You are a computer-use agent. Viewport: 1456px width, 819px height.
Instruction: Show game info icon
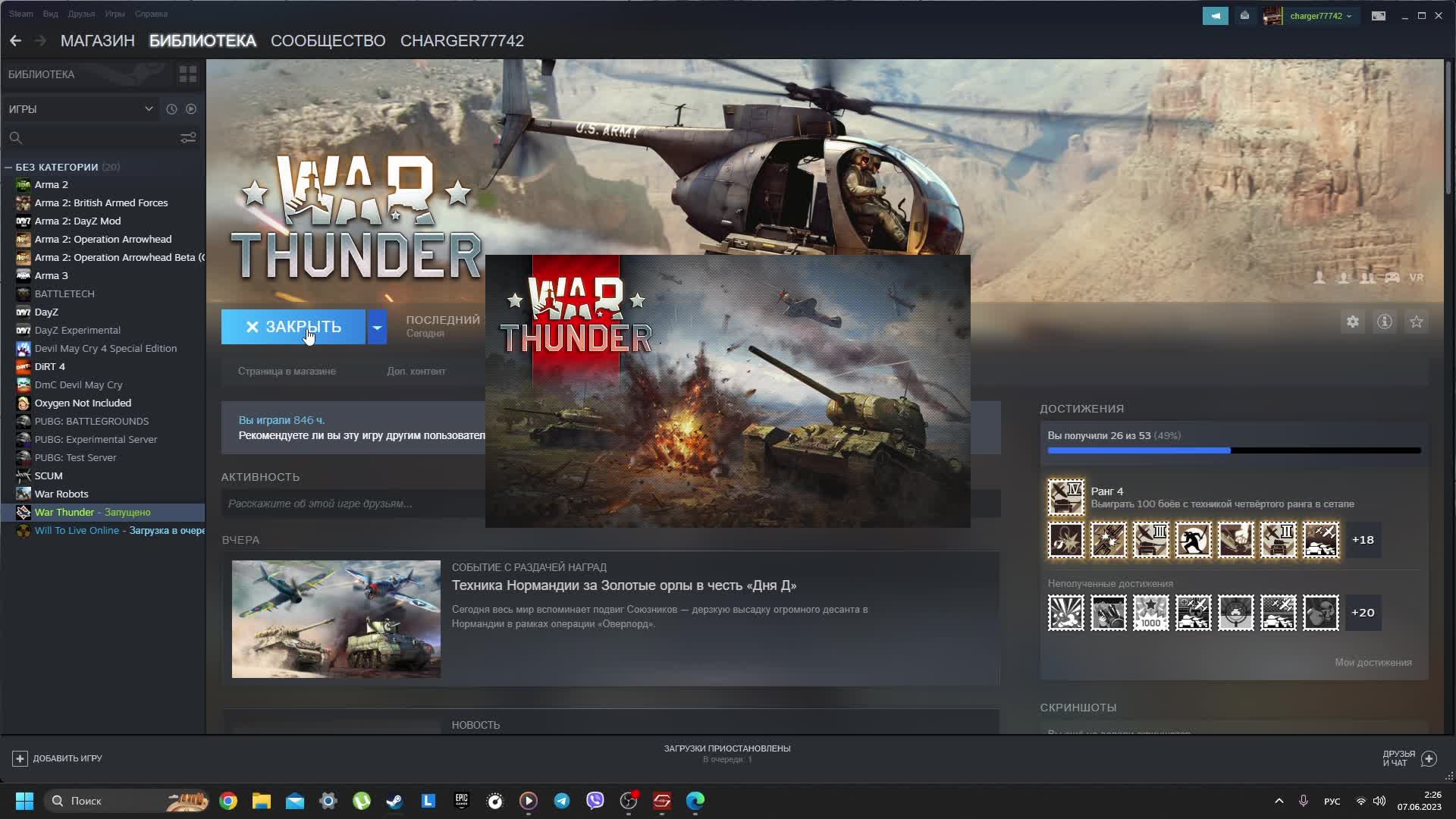(1384, 322)
